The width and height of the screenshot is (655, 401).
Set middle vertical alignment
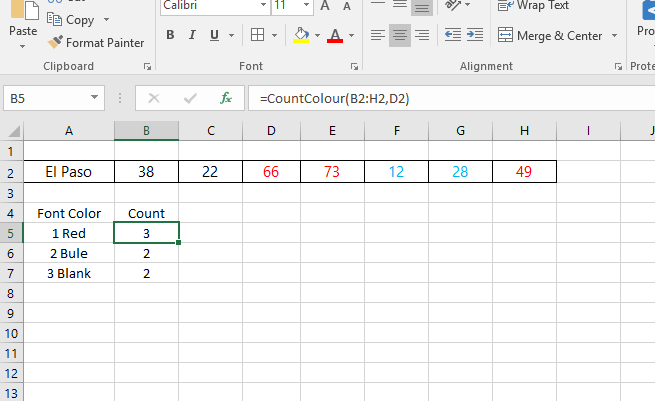pyautogui.click(x=400, y=4)
